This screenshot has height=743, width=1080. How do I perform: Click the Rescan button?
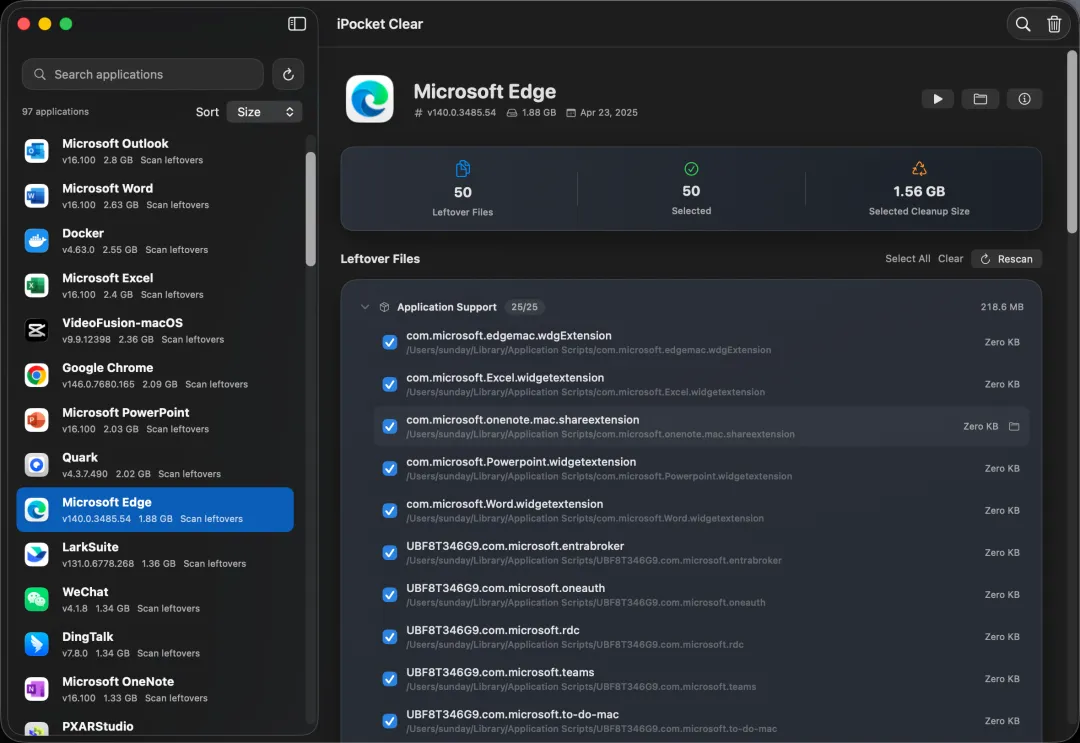(1006, 259)
